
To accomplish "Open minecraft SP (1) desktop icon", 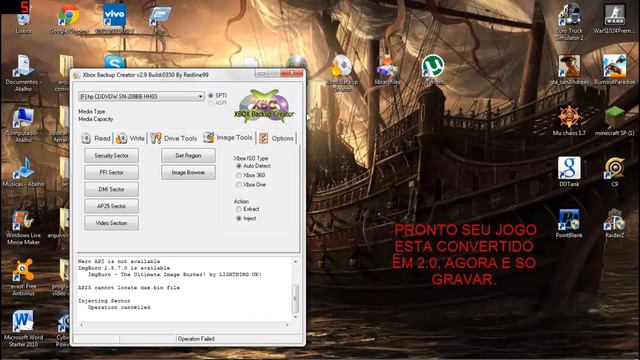I will (614, 120).
